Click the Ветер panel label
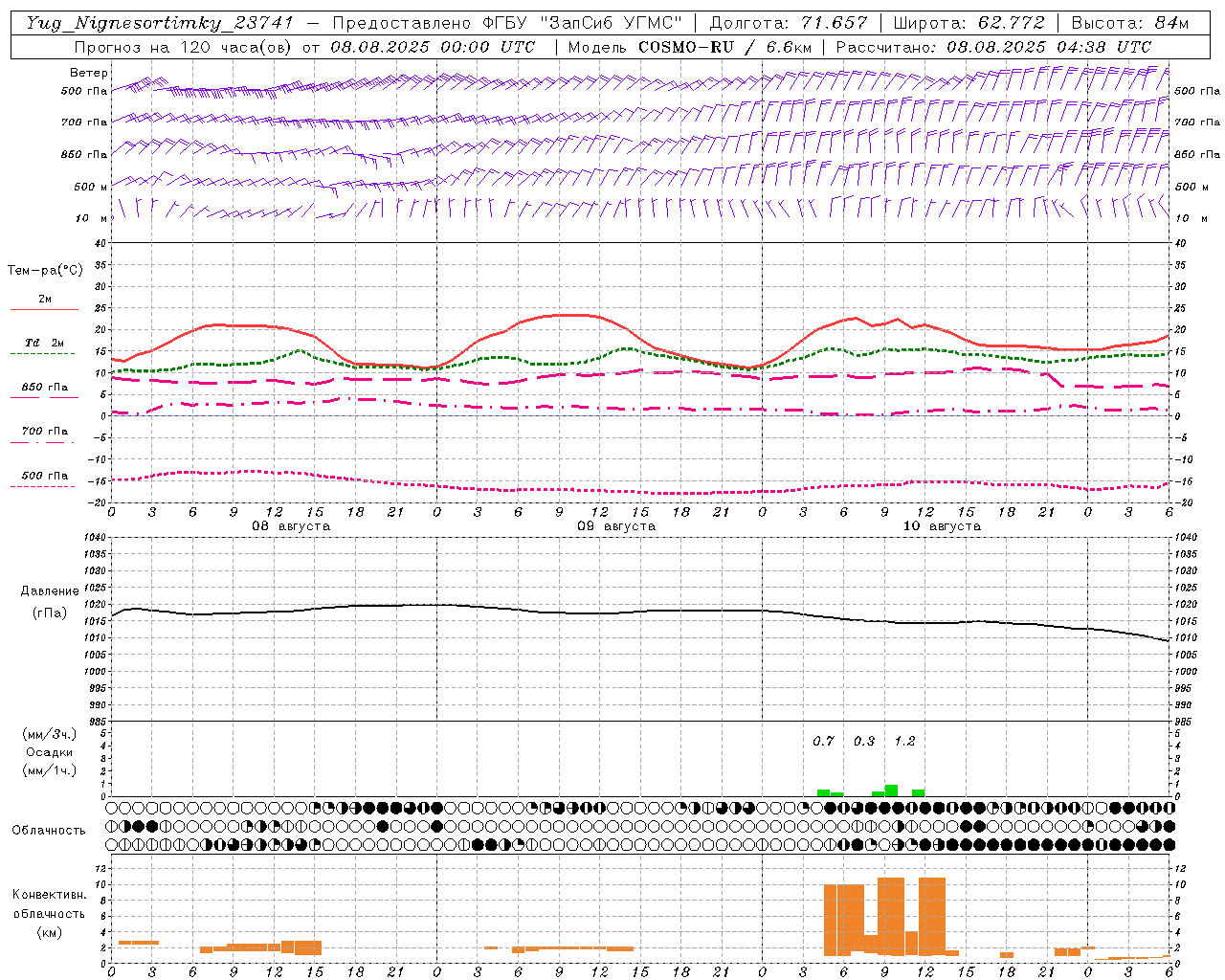The height and width of the screenshot is (980, 1225). pyautogui.click(x=89, y=73)
